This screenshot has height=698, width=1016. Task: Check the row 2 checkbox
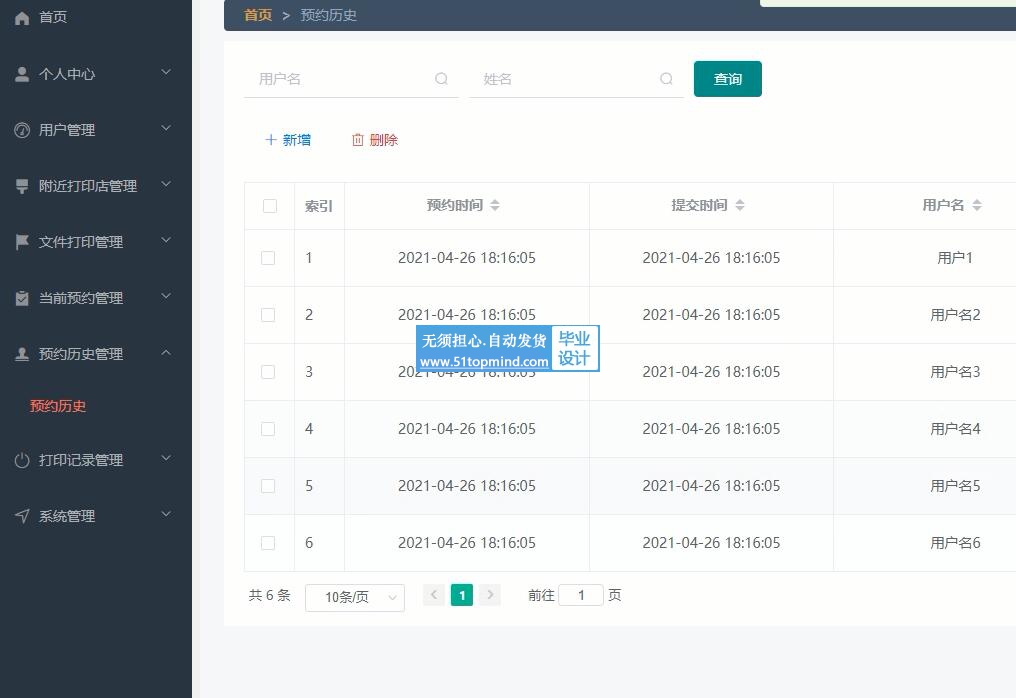268,315
